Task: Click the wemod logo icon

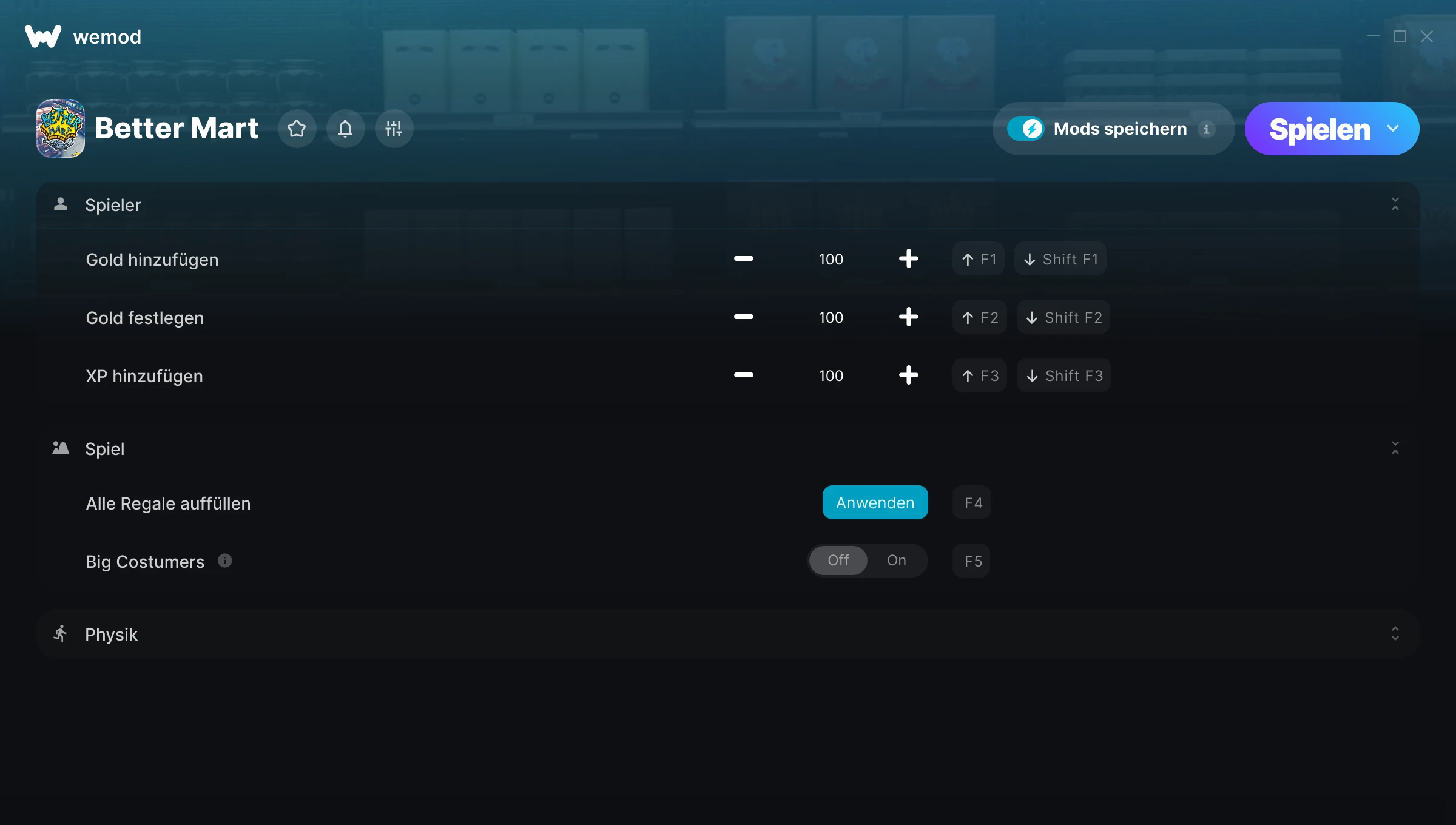Action: click(x=43, y=36)
